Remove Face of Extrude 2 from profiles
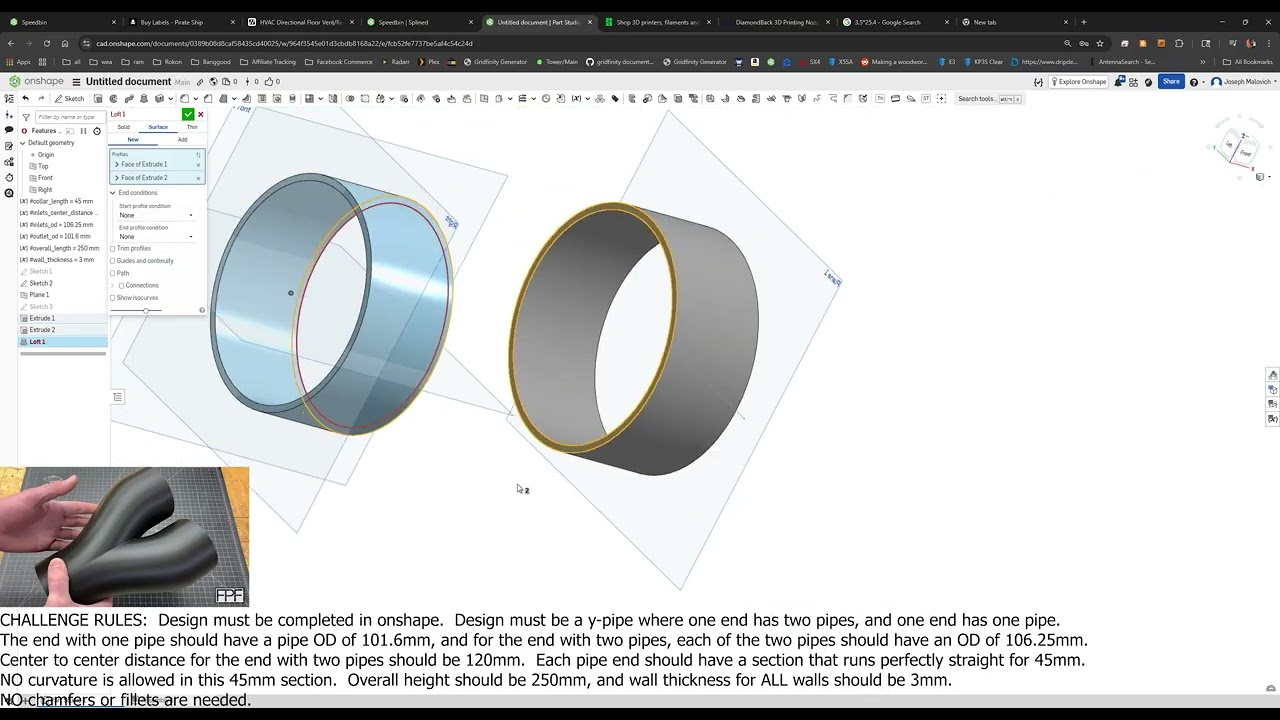This screenshot has height=720, width=1280. 198,178
